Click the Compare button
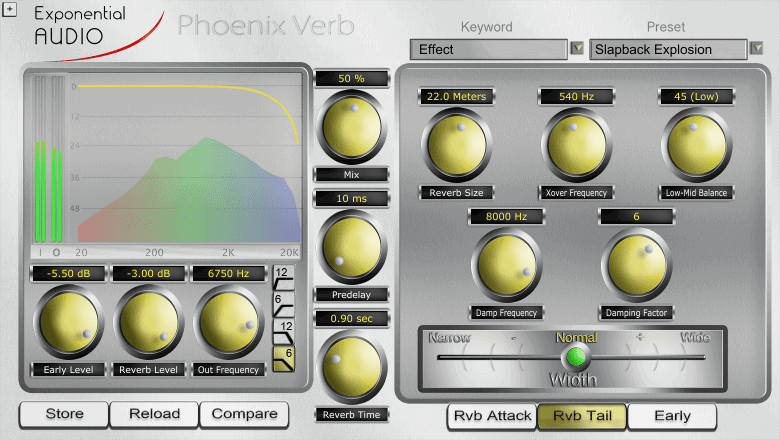The image size is (780, 440). [x=244, y=414]
